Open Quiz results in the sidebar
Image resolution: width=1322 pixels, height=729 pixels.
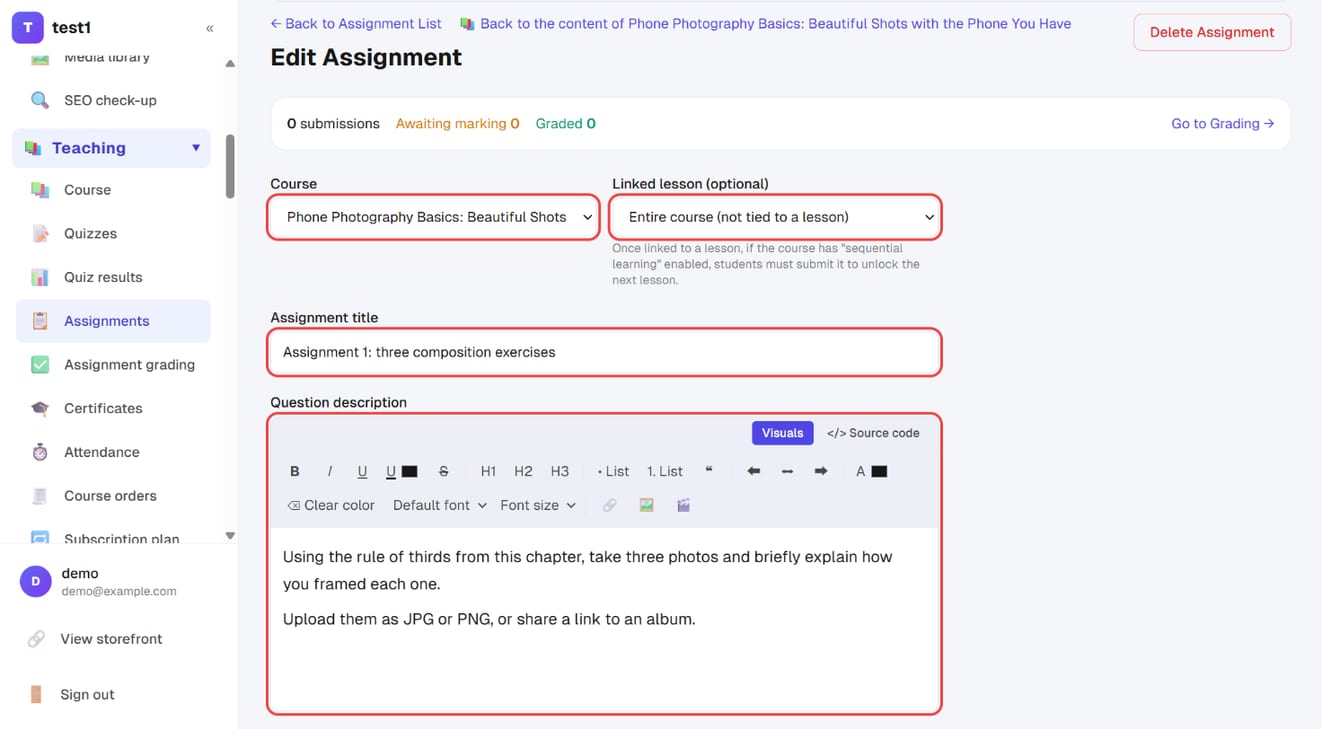point(113,277)
